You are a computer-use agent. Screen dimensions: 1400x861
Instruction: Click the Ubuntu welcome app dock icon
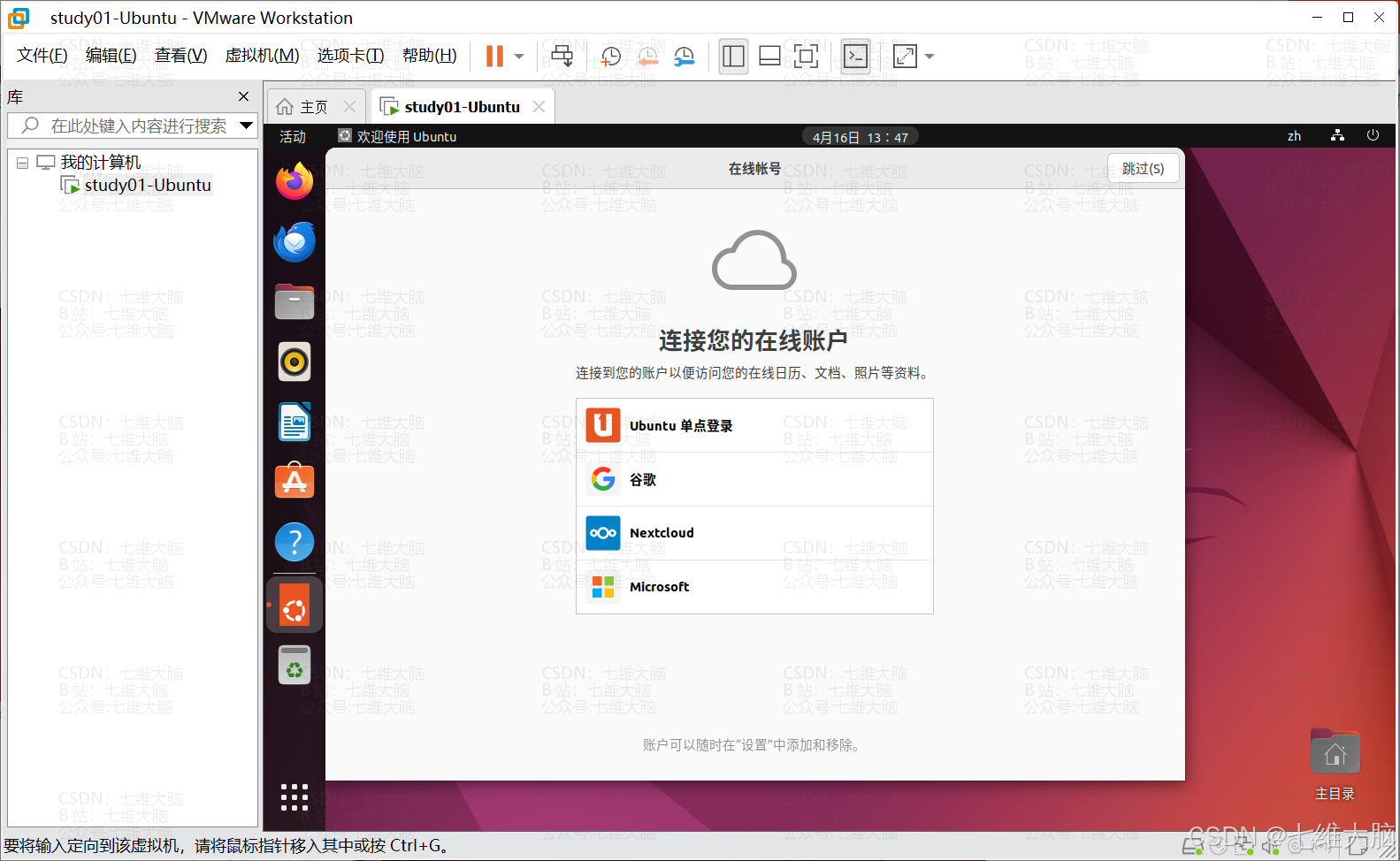(x=295, y=606)
